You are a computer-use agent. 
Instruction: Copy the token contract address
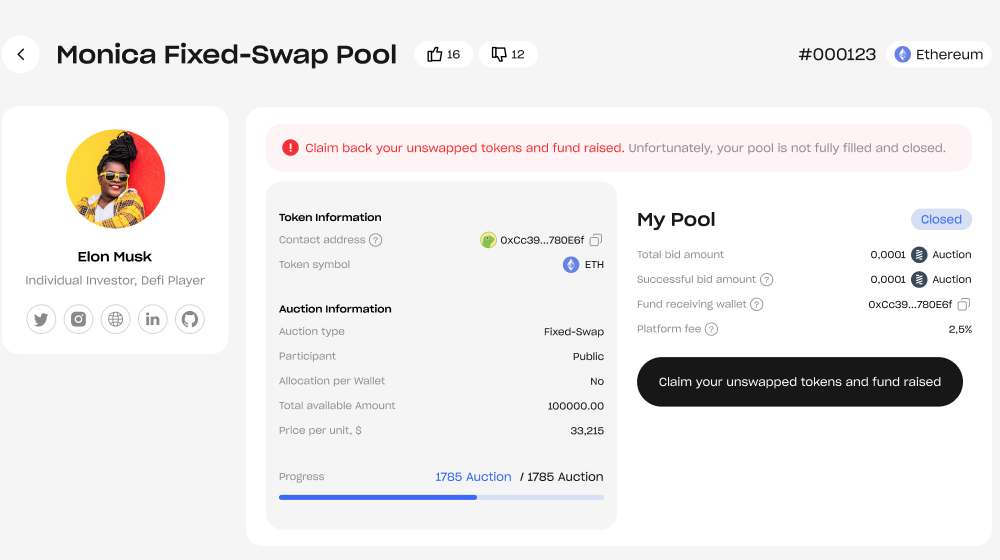coord(596,240)
